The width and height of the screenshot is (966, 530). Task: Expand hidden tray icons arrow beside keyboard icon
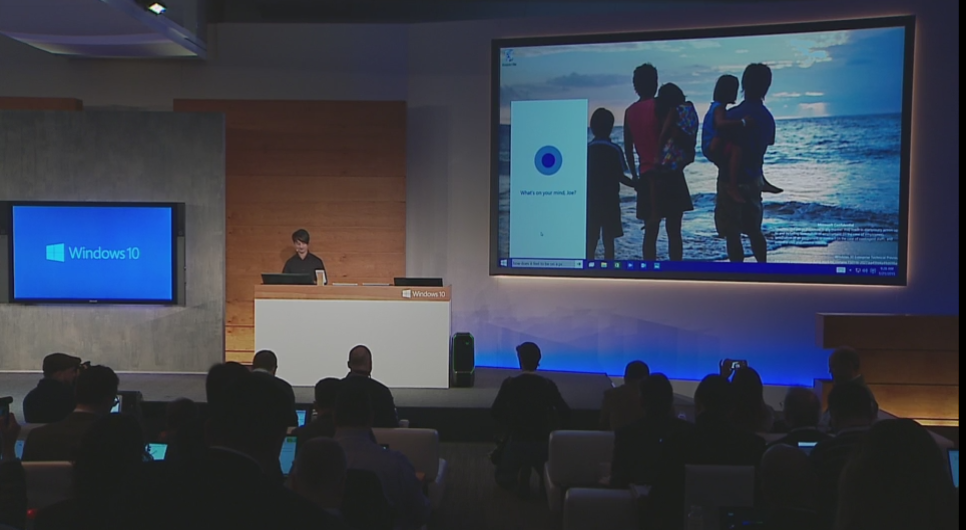coord(850,270)
